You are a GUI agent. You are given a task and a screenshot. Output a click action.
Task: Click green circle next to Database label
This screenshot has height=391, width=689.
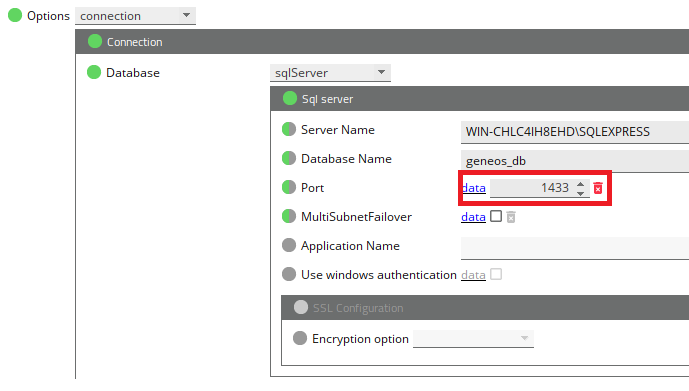tap(94, 72)
